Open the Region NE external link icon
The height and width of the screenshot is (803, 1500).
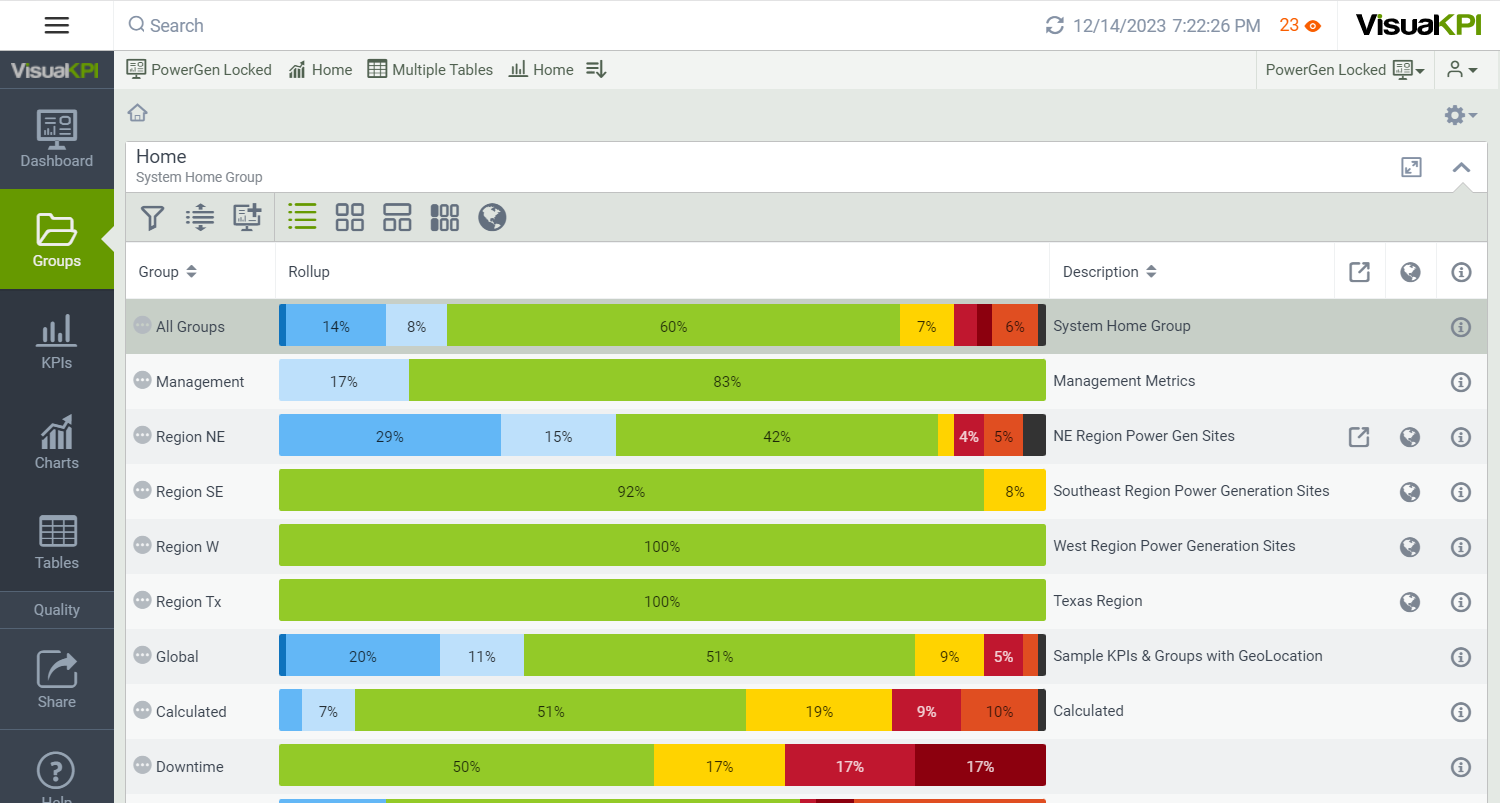pyautogui.click(x=1359, y=437)
